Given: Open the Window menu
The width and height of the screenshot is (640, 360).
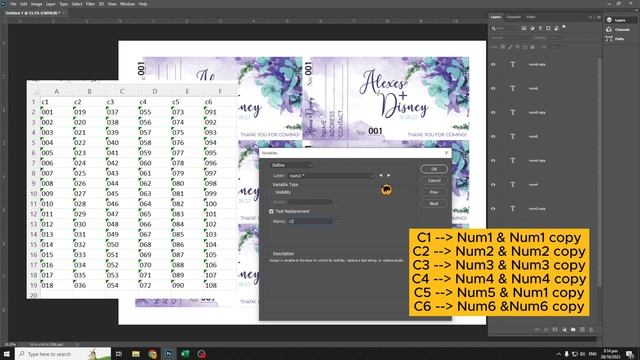Looking at the screenshot, I should click(127, 4).
